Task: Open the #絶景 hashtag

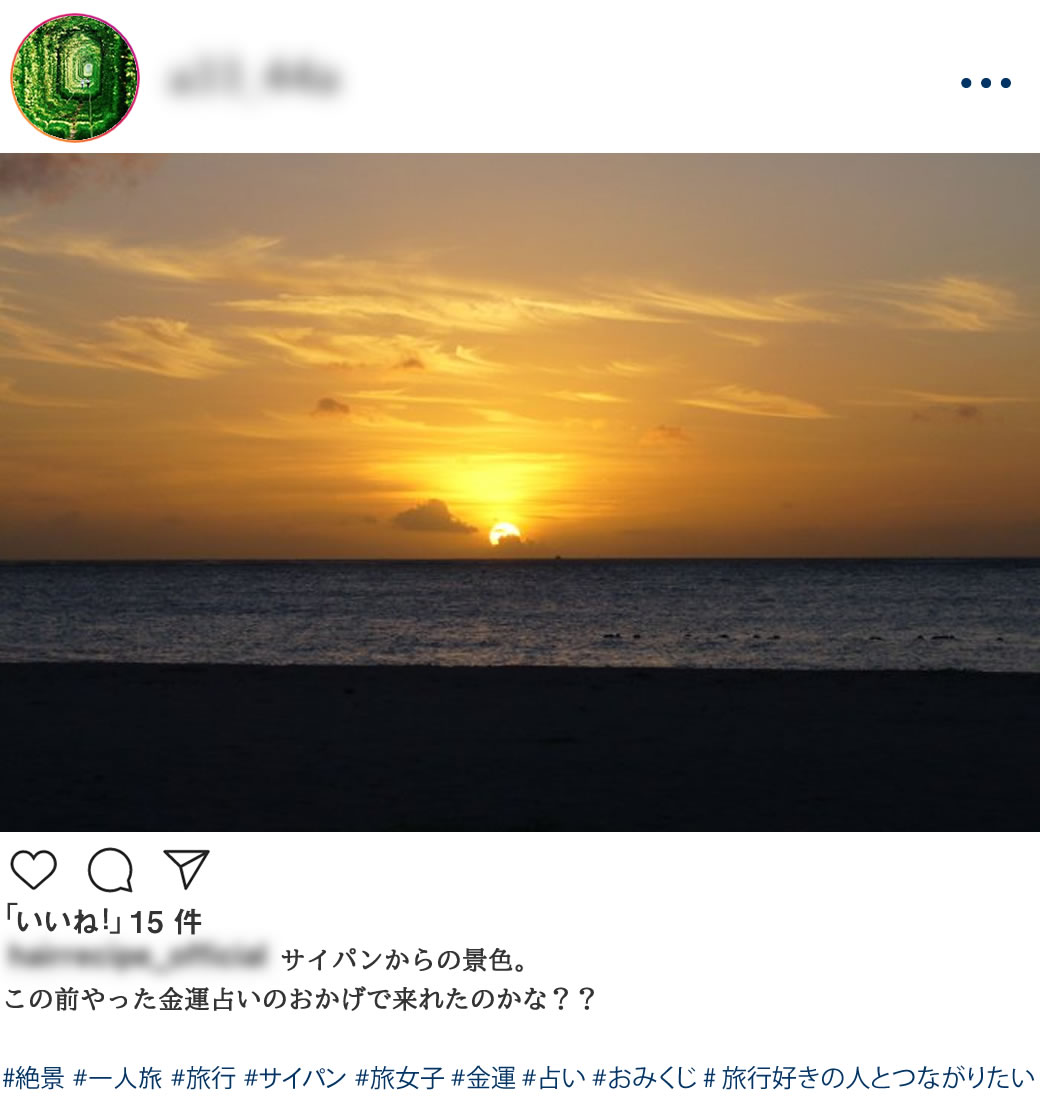Action: [34, 1078]
